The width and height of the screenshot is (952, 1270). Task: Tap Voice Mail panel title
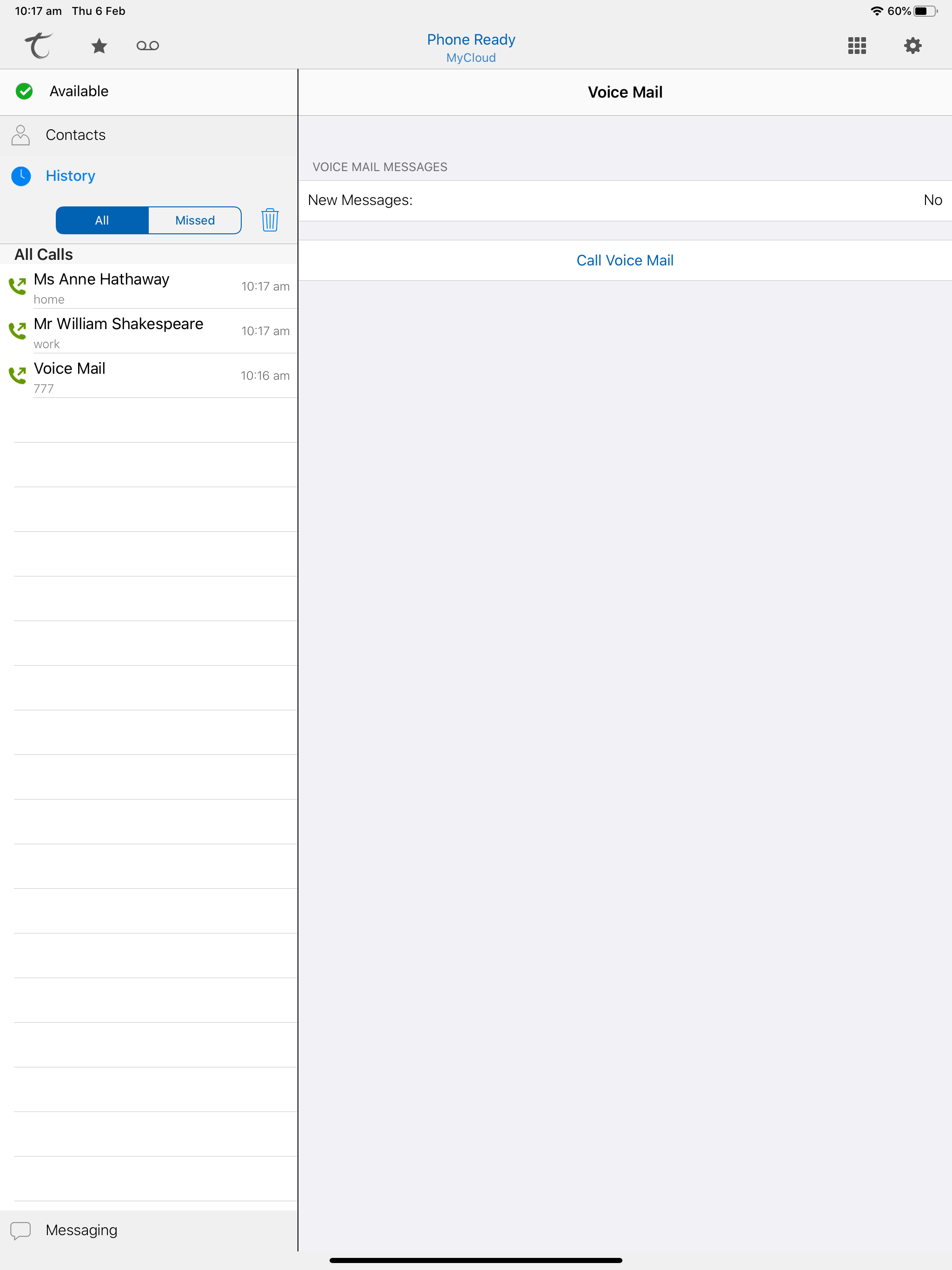pos(625,93)
